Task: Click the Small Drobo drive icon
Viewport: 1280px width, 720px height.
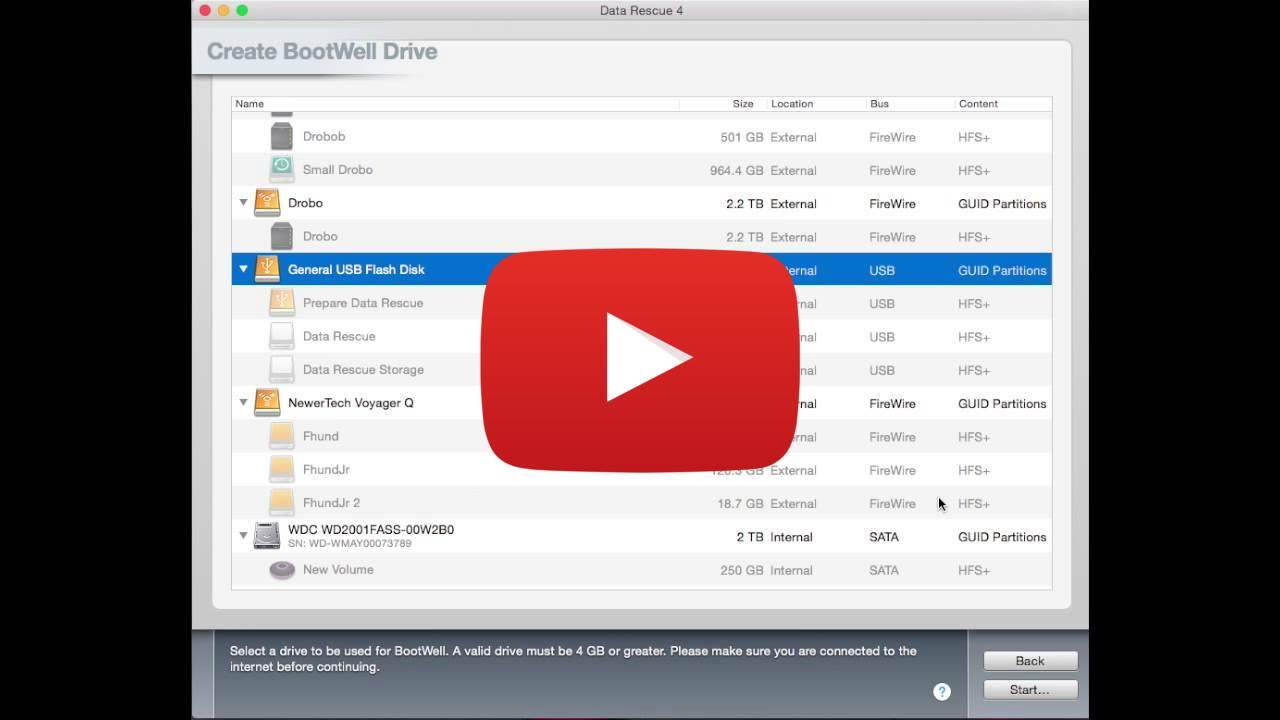Action: point(281,169)
